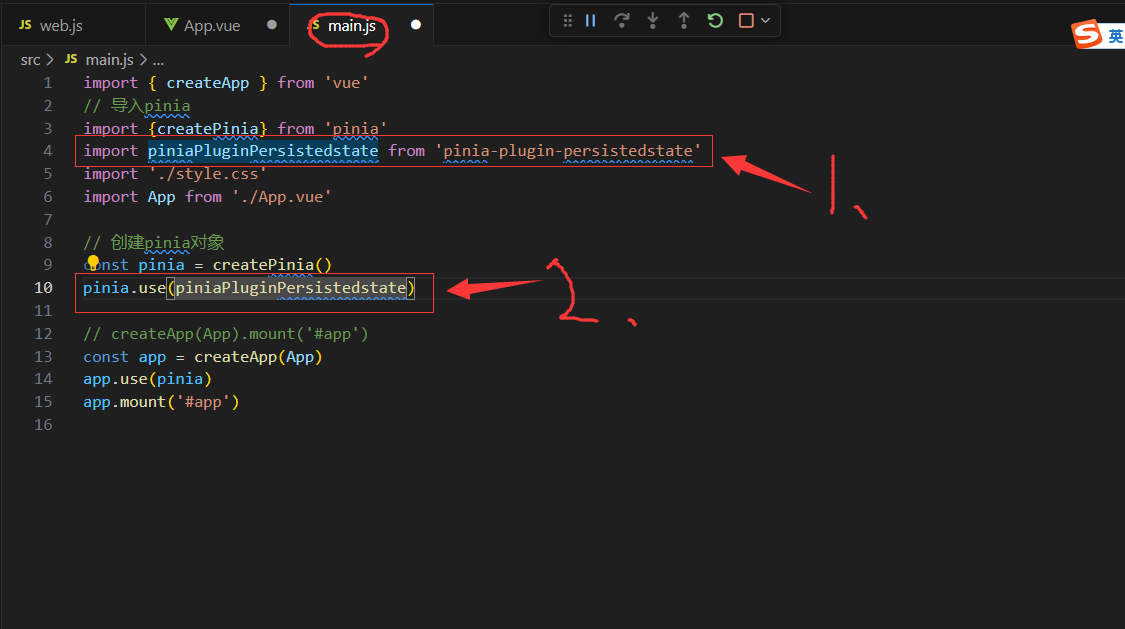Screen dimensions: 1125x629
Task: Open breadcrumb ellipsis symbol list
Action: (x=158, y=60)
